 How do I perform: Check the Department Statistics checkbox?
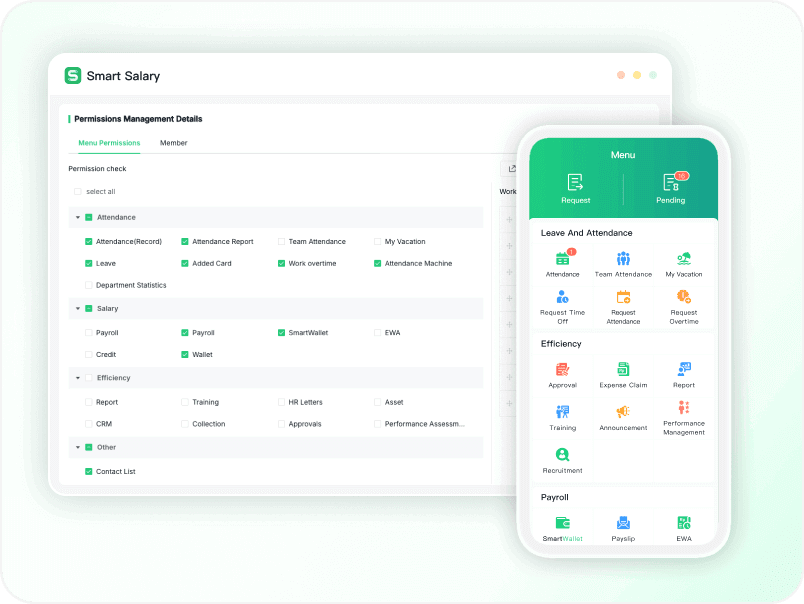click(88, 285)
